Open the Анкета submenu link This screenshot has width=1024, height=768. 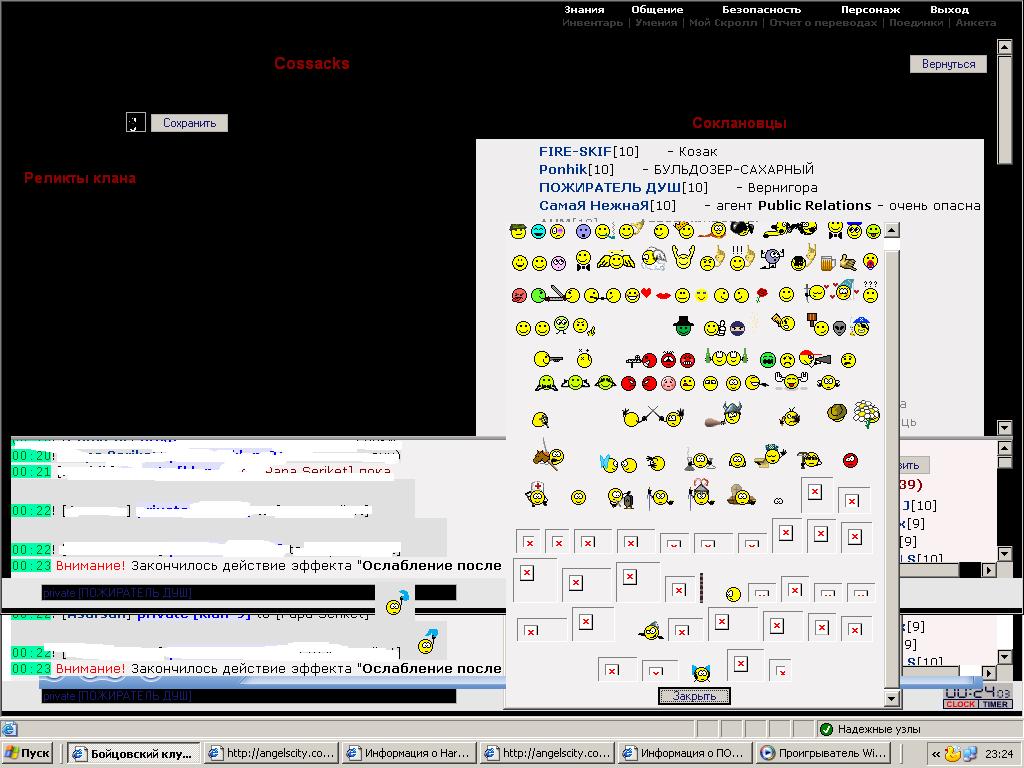(x=976, y=22)
